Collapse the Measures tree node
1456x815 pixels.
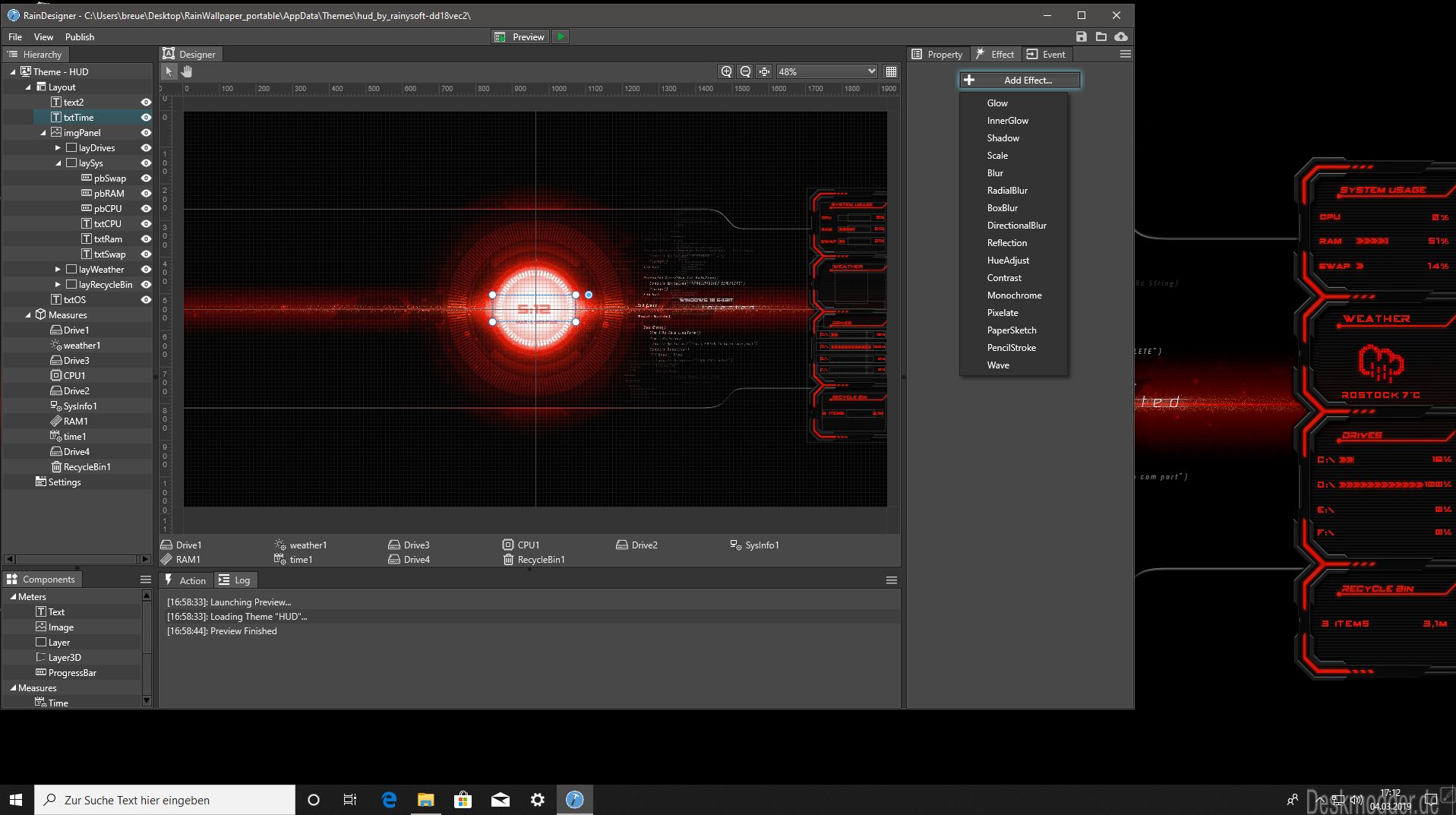[29, 315]
